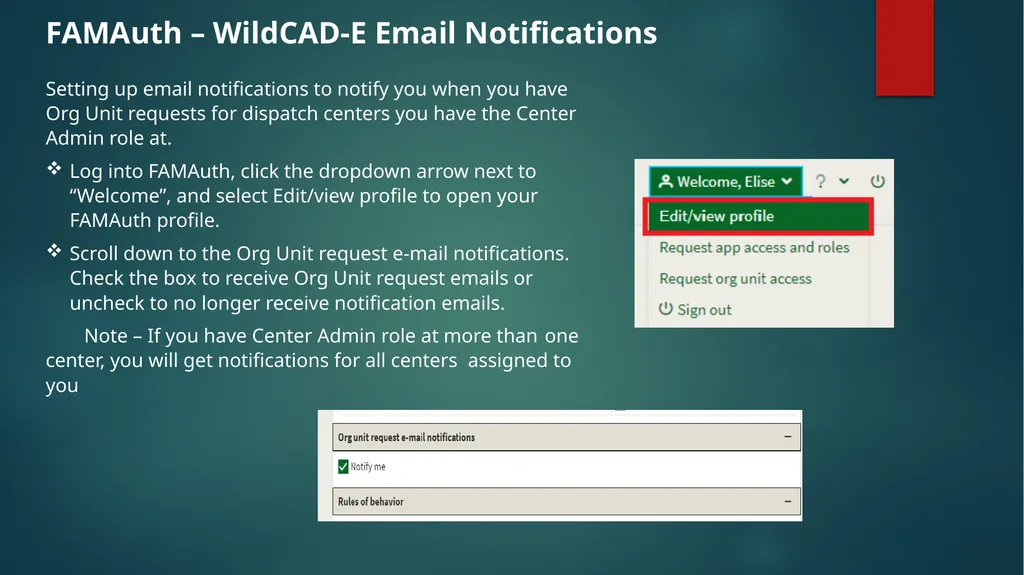
Task: Open the Welcome, Elise dropdown
Action: pos(726,181)
